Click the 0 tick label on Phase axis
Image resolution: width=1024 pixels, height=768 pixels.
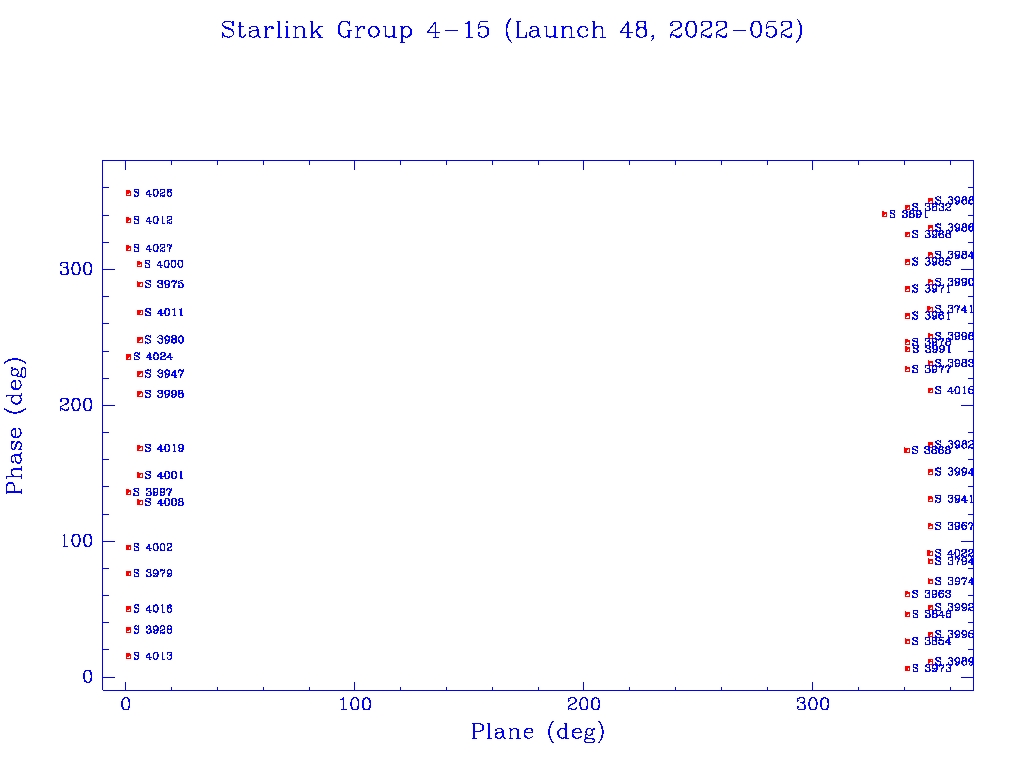coord(88,677)
